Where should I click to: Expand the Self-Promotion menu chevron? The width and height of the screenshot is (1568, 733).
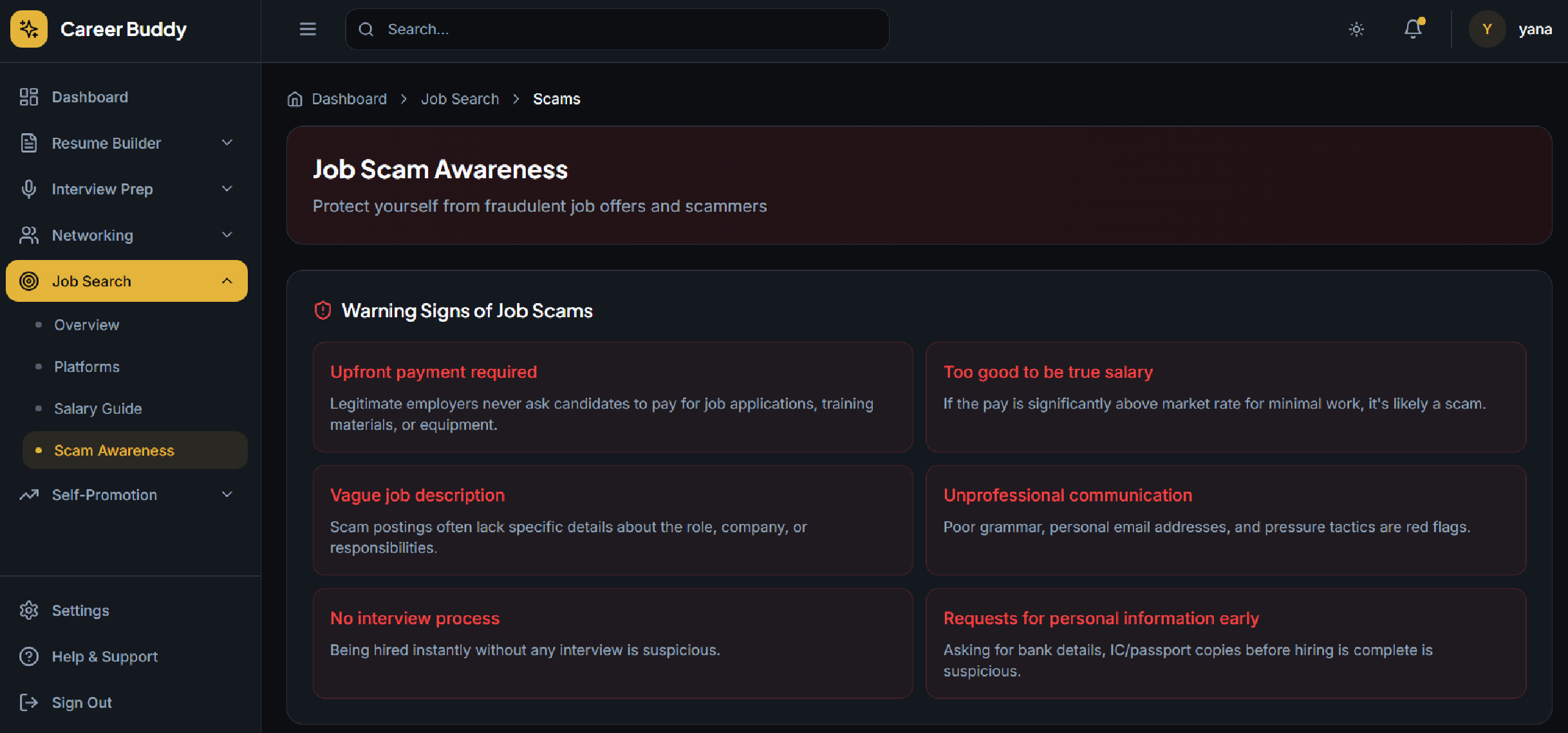227,494
